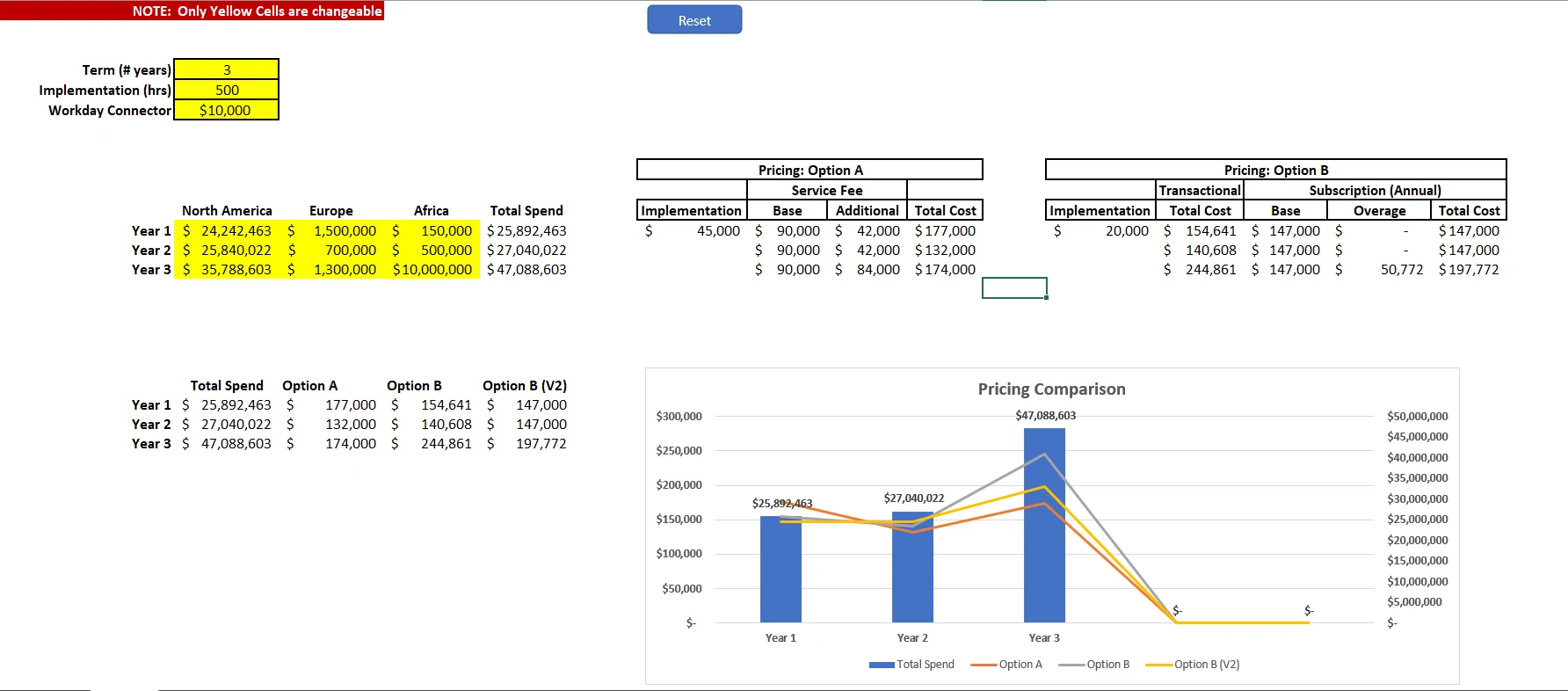Select North America Year 2 cell 25,840,022
Viewport: 1568px width, 691px height.
tap(227, 250)
